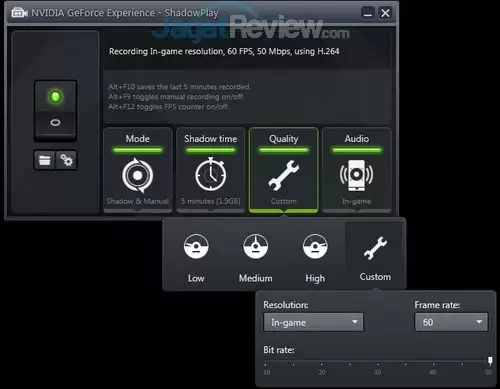Open the Shadow time panel tab

click(211, 170)
